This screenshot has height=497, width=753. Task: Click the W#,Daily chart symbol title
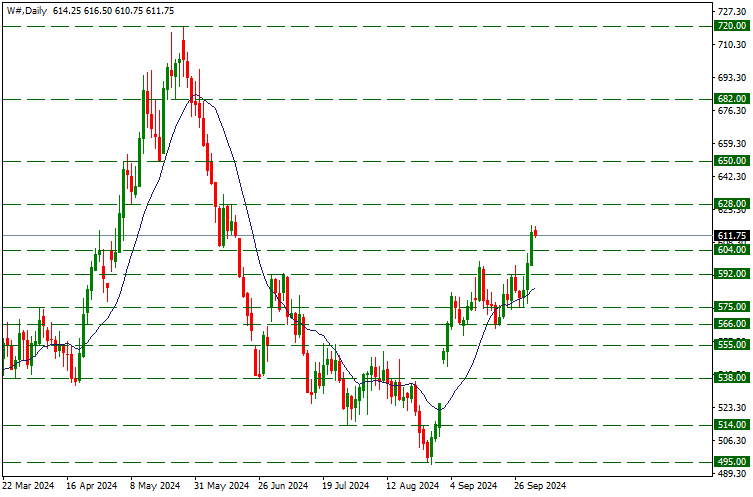pos(30,10)
